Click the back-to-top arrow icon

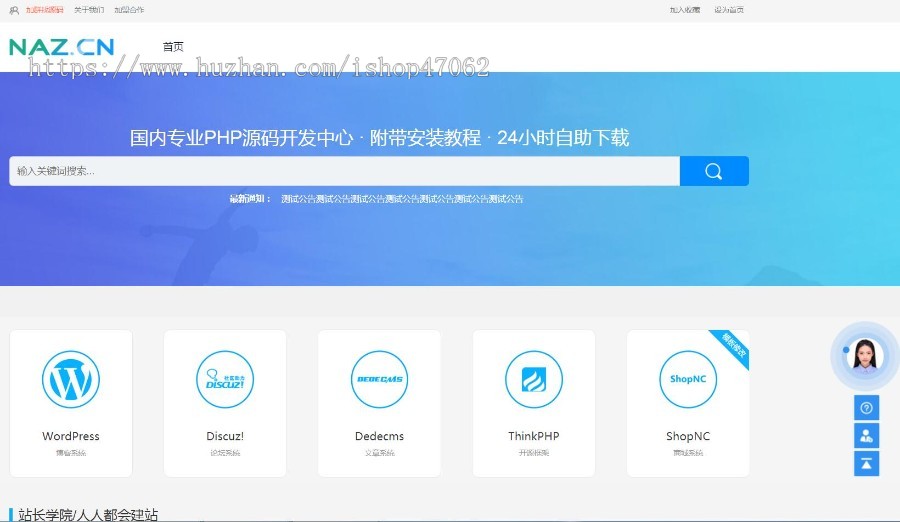867,463
